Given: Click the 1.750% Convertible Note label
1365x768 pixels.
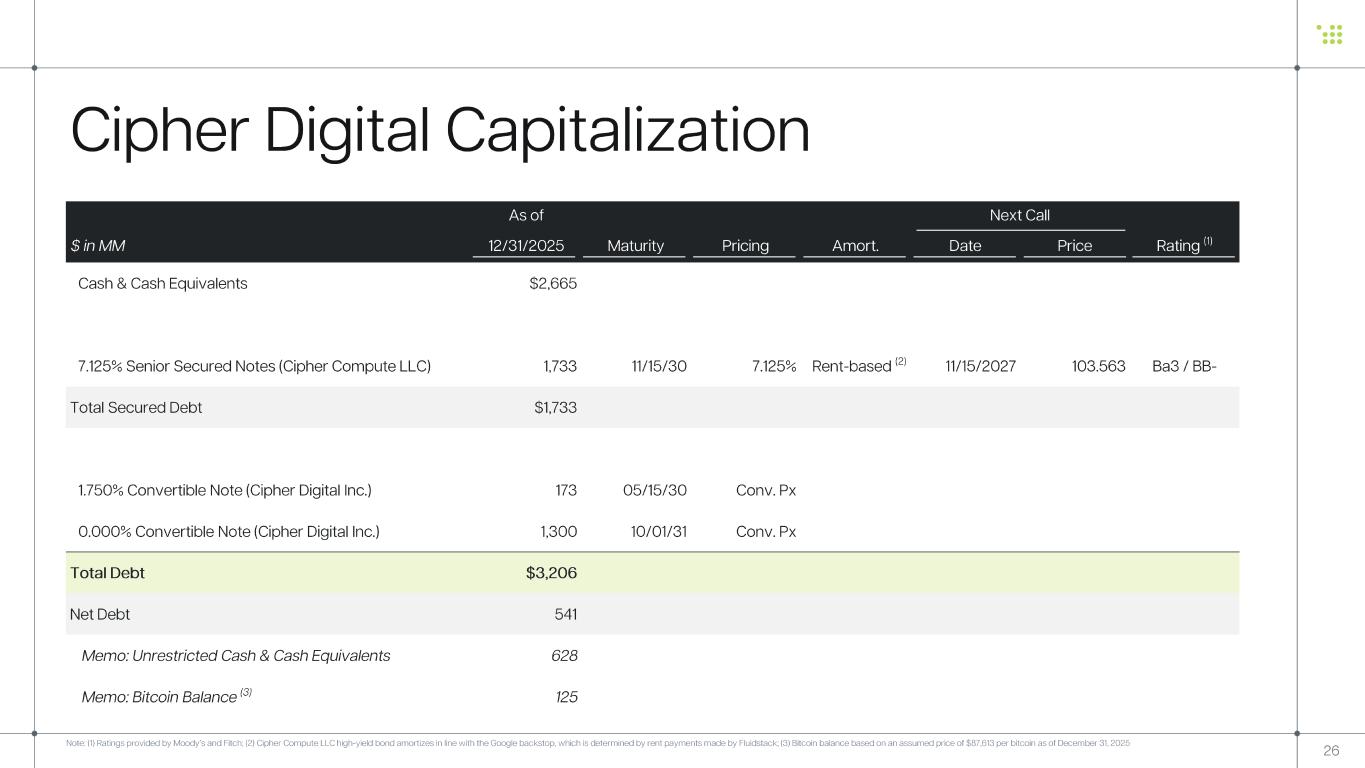Looking at the screenshot, I should click(224, 490).
